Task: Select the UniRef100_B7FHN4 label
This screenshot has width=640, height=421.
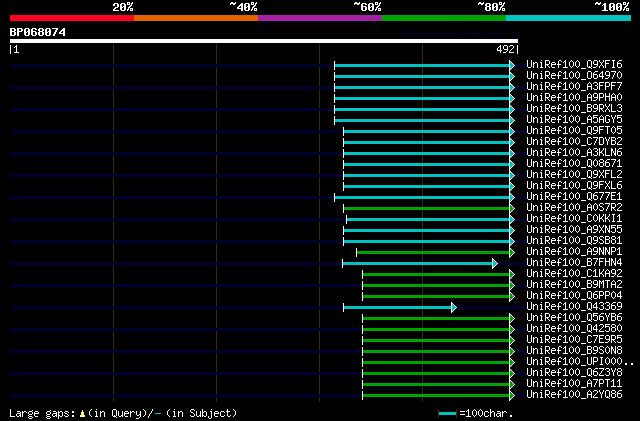Action: (574, 263)
